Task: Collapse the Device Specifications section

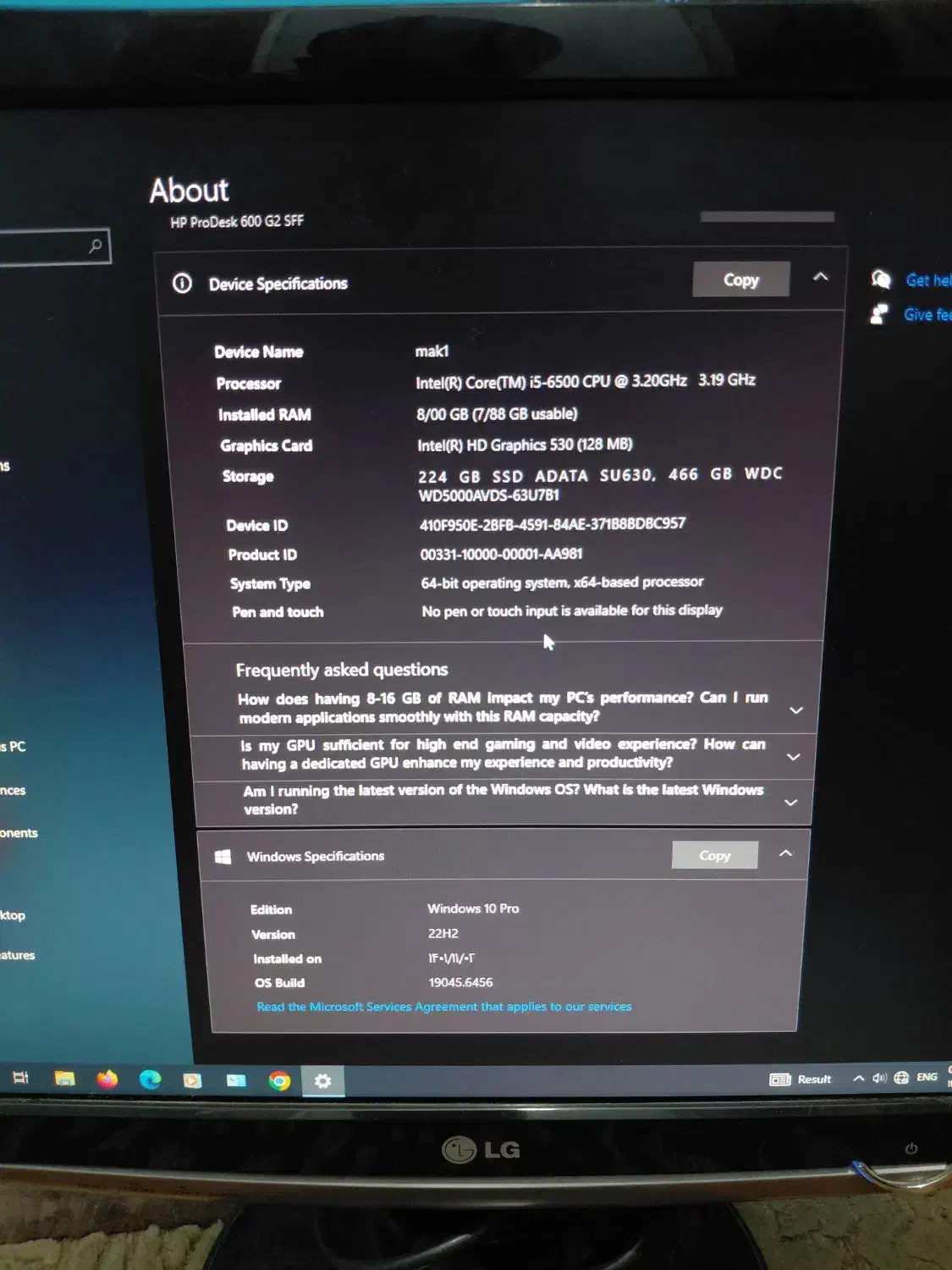Action: (x=820, y=277)
